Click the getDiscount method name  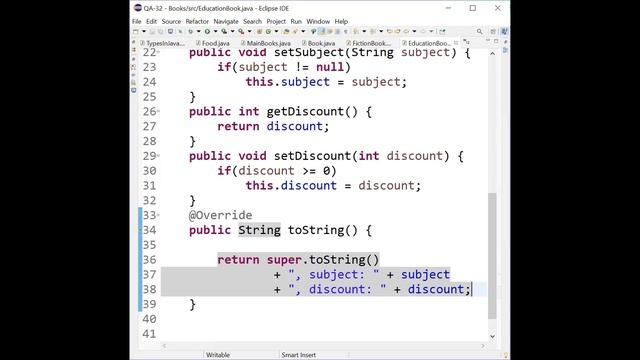(x=306, y=111)
